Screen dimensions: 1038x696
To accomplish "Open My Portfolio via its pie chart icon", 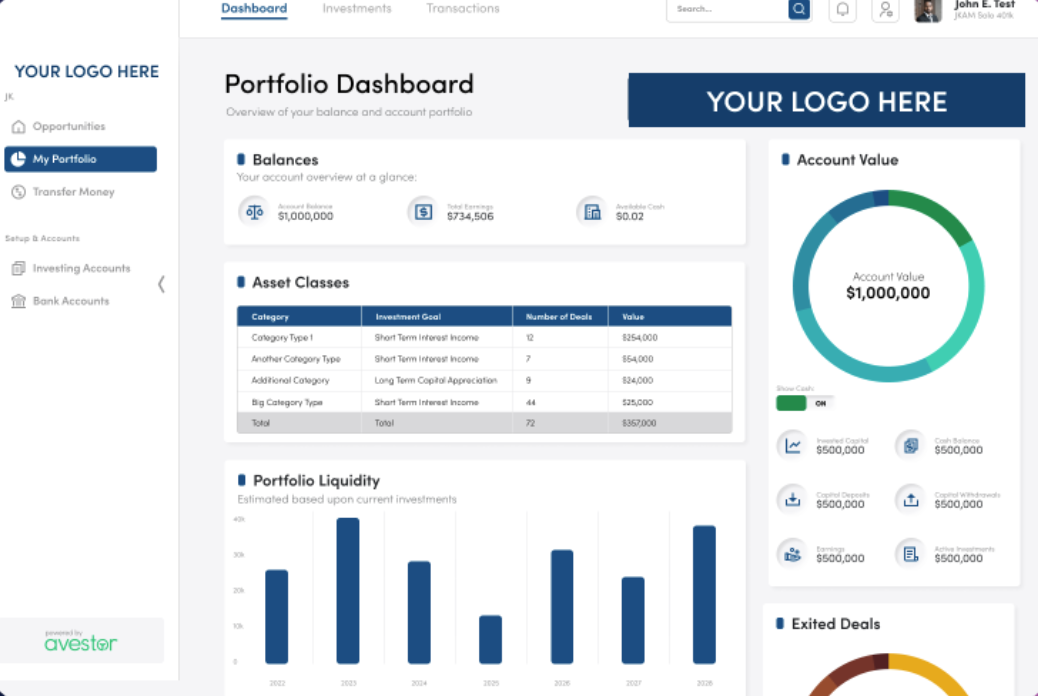I will tap(17, 158).
